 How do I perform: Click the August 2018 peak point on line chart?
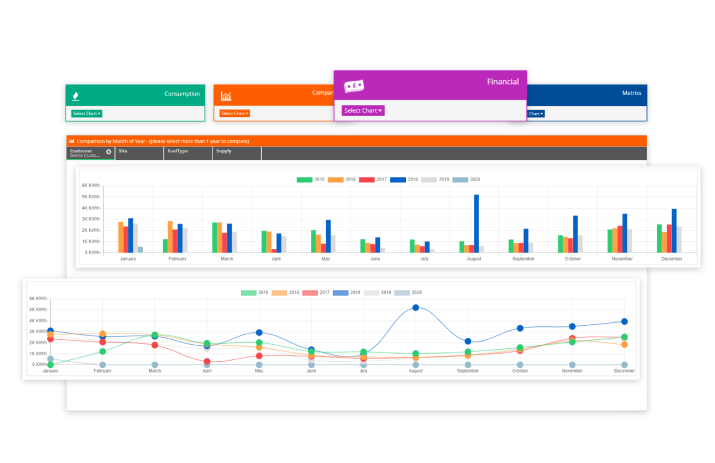point(415,308)
